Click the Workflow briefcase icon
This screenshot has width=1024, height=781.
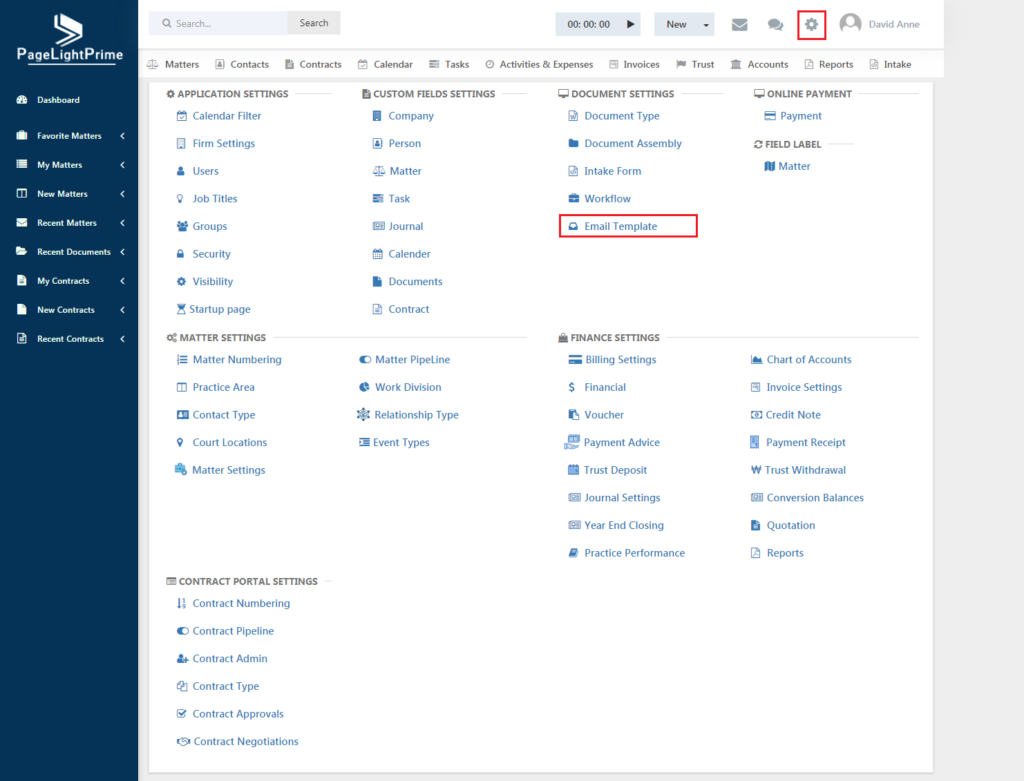click(x=573, y=199)
